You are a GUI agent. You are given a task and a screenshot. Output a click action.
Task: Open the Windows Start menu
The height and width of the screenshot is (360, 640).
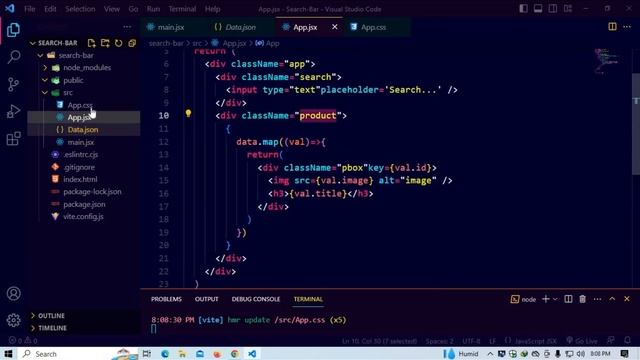click(x=9, y=353)
